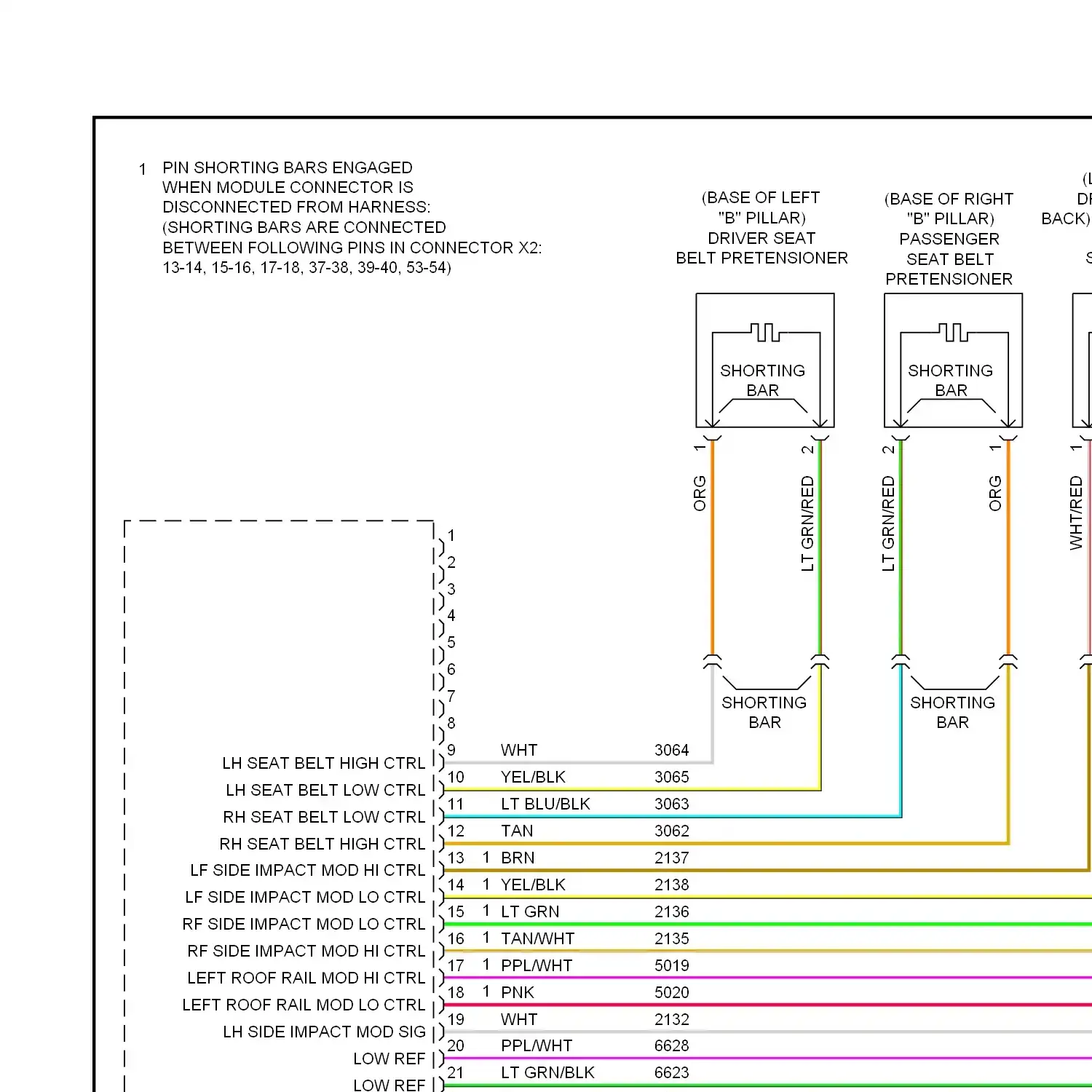Click the driver pretensioner squib symbol

pos(765,333)
